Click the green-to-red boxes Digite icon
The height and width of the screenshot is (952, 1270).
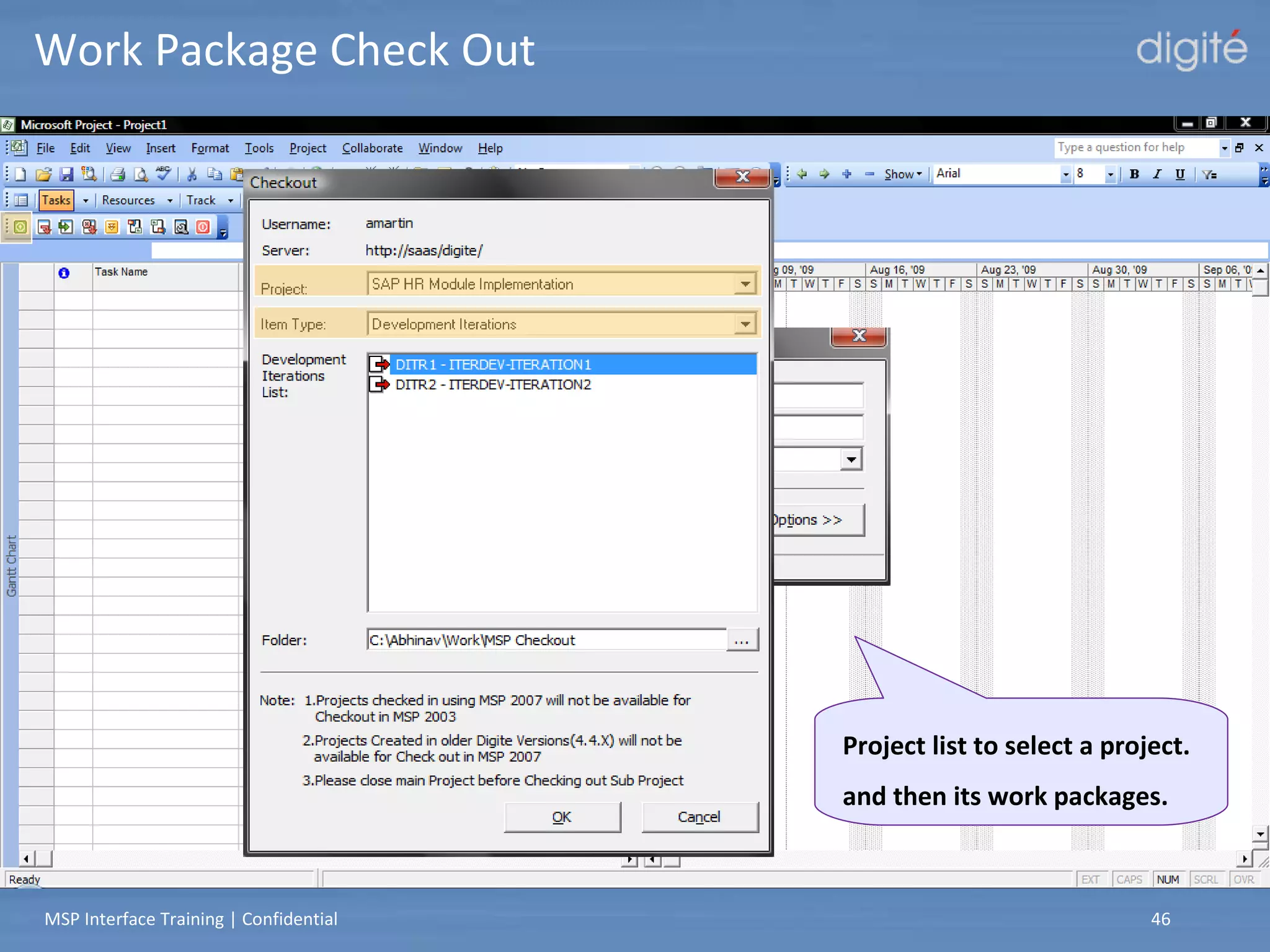(x=158, y=227)
